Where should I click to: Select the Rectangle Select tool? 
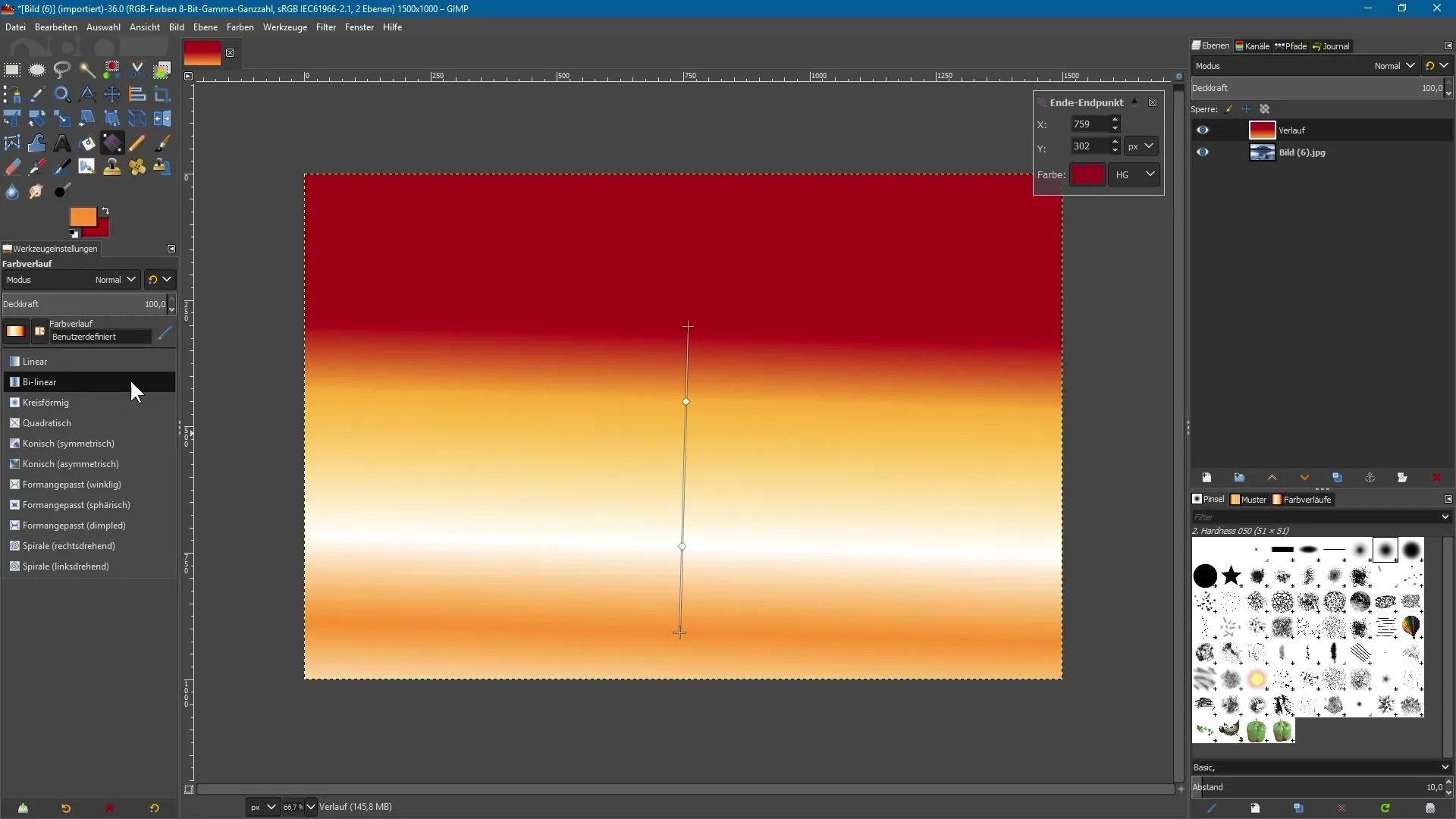[12, 71]
